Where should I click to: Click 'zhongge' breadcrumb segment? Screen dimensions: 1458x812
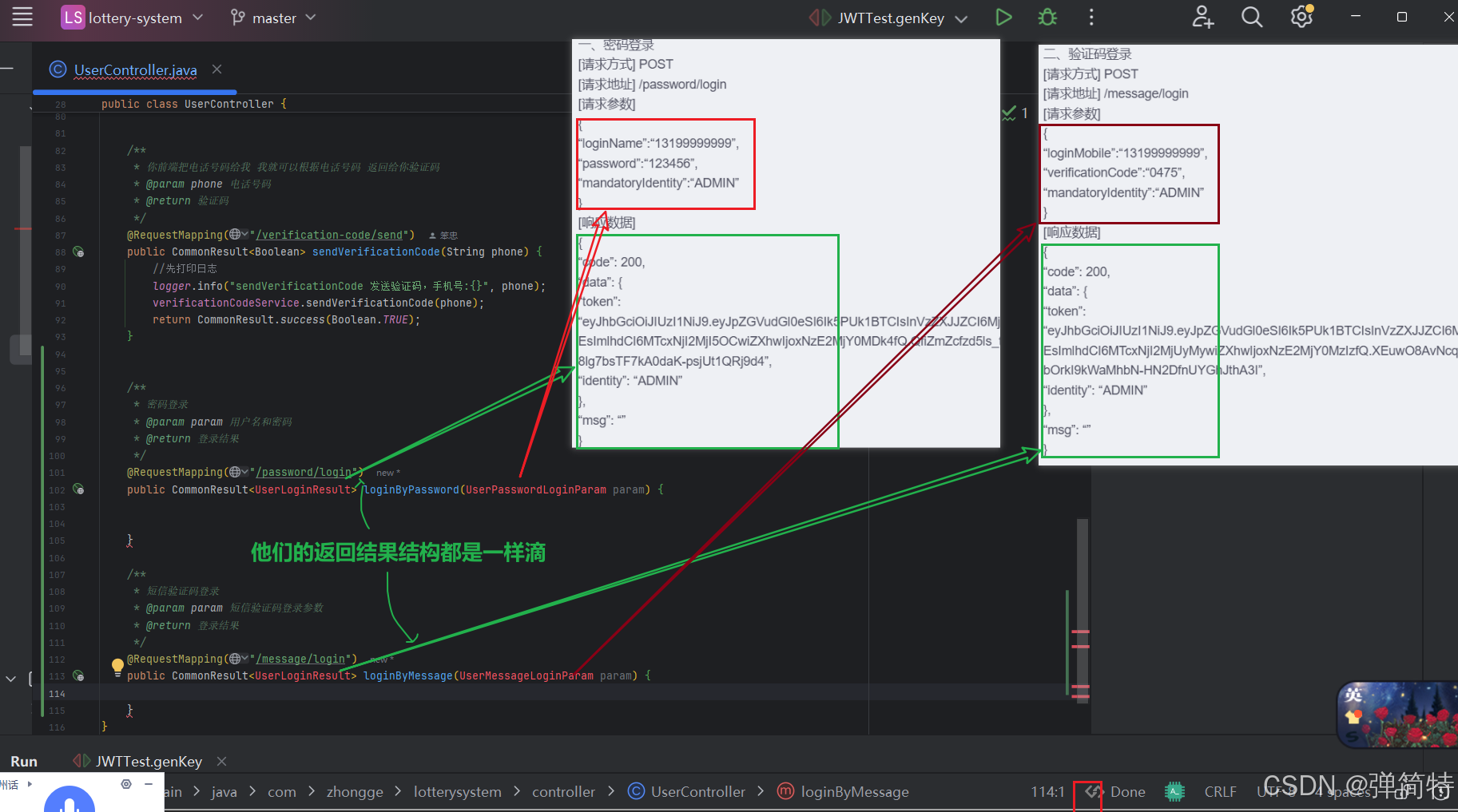(355, 791)
